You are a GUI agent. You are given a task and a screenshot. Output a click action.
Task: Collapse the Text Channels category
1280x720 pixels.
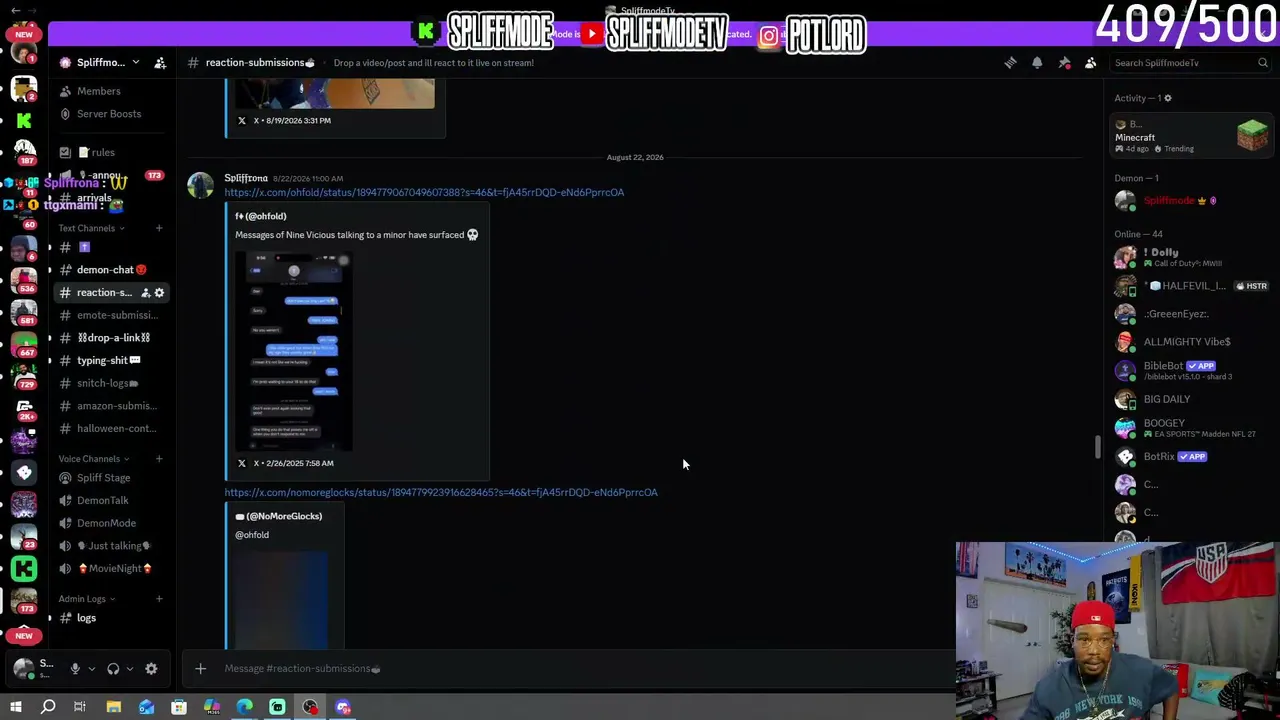[x=91, y=229]
